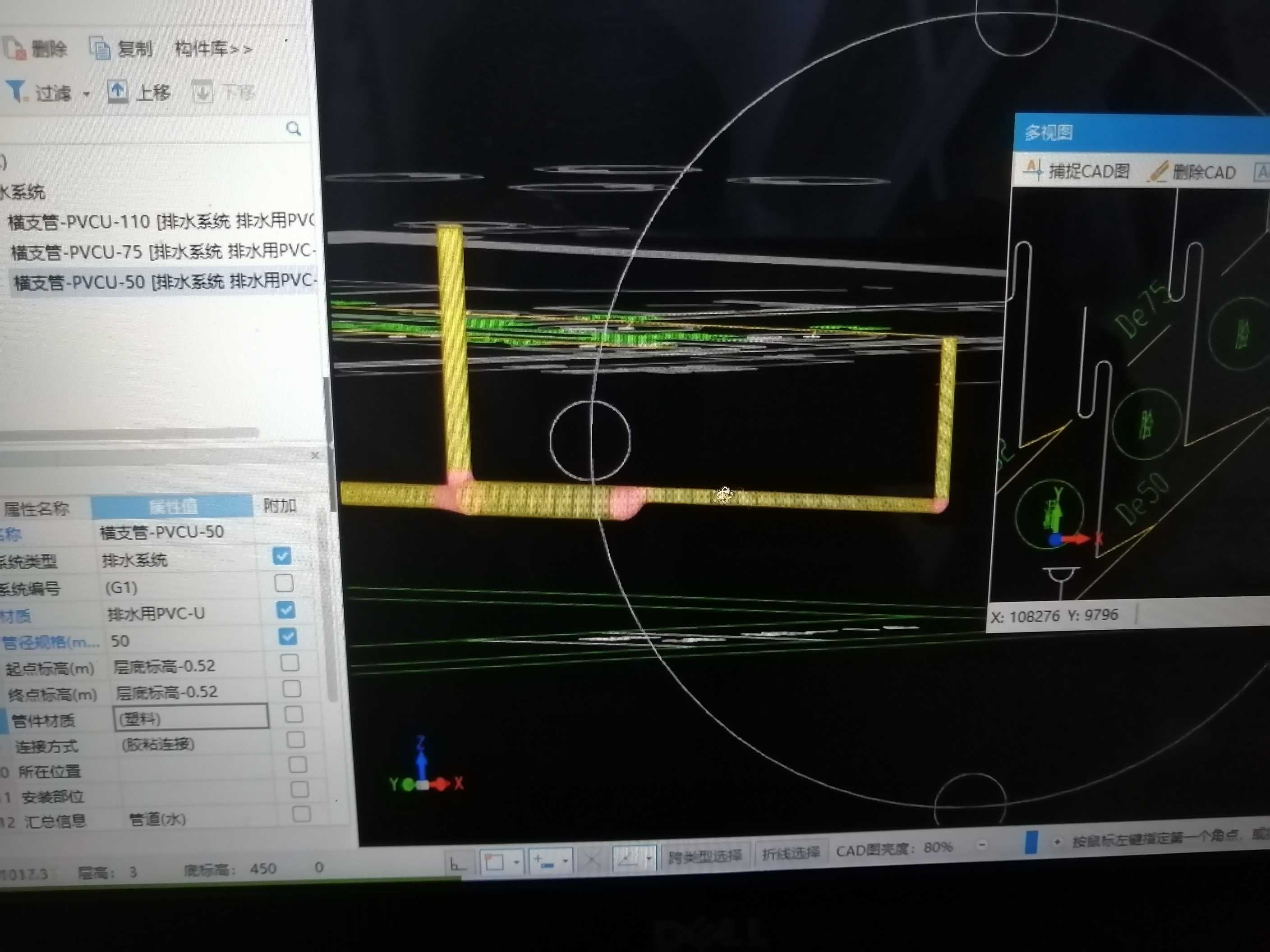Close the properties panel with its X

pyautogui.click(x=315, y=456)
